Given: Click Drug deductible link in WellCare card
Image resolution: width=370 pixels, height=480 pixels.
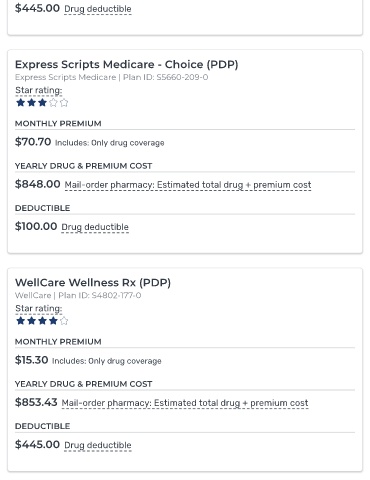Looking at the screenshot, I should (98, 445).
